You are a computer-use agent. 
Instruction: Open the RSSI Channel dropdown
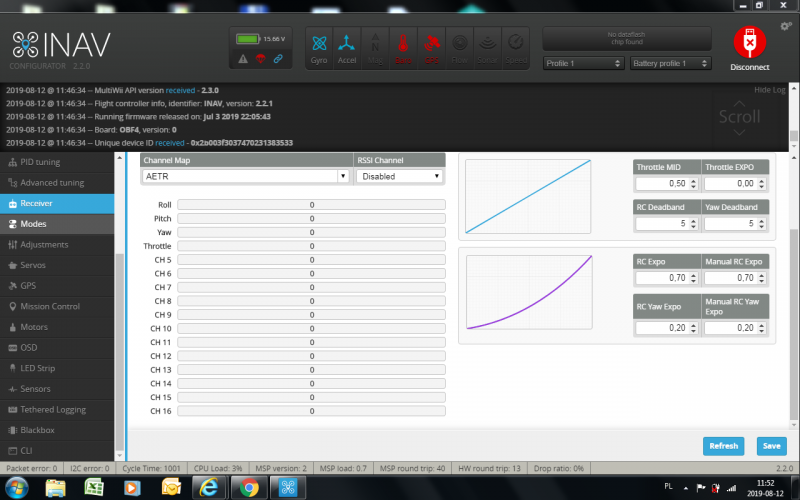tap(399, 176)
